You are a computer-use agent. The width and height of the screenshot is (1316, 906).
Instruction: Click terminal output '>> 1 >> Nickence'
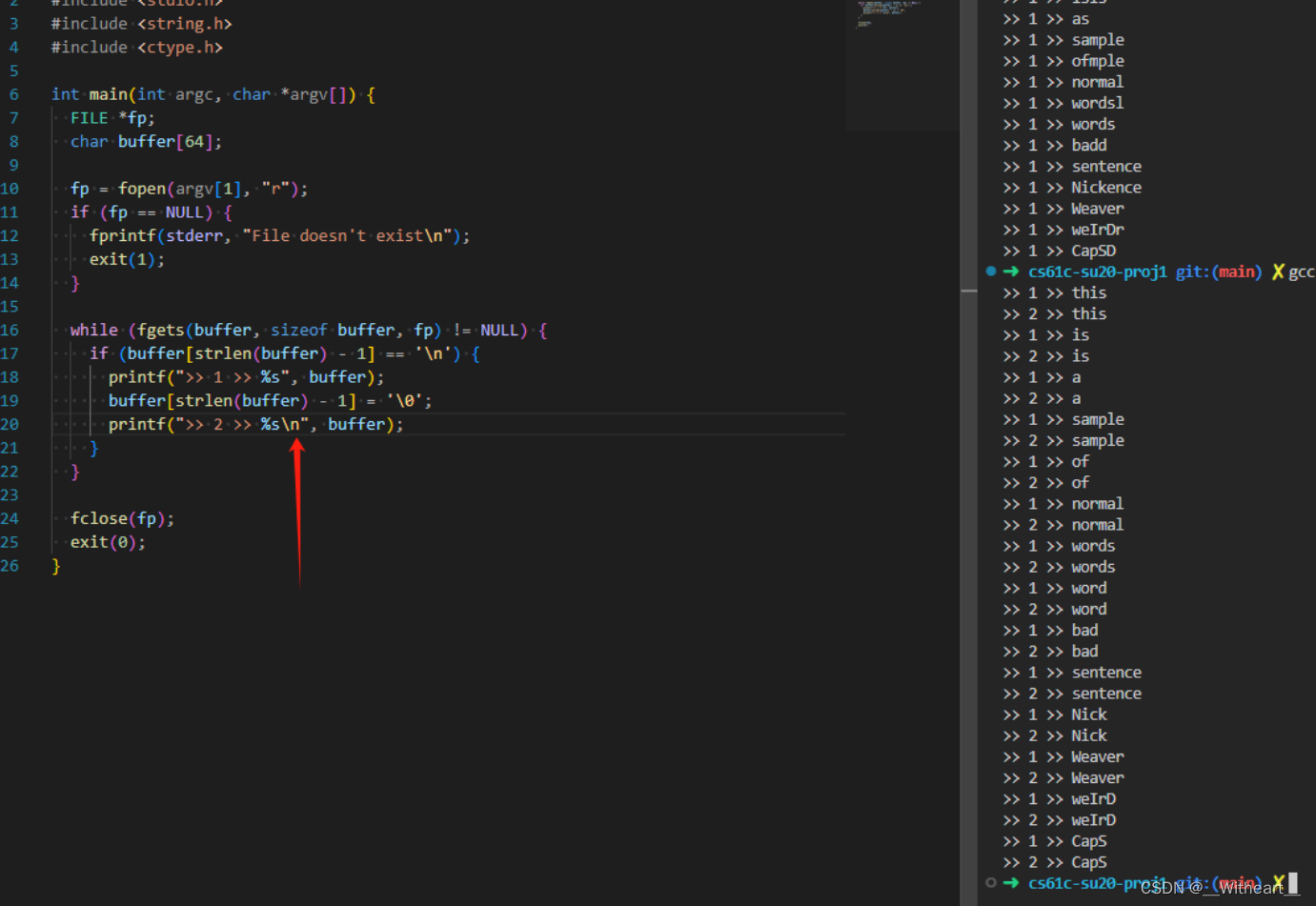click(1072, 188)
